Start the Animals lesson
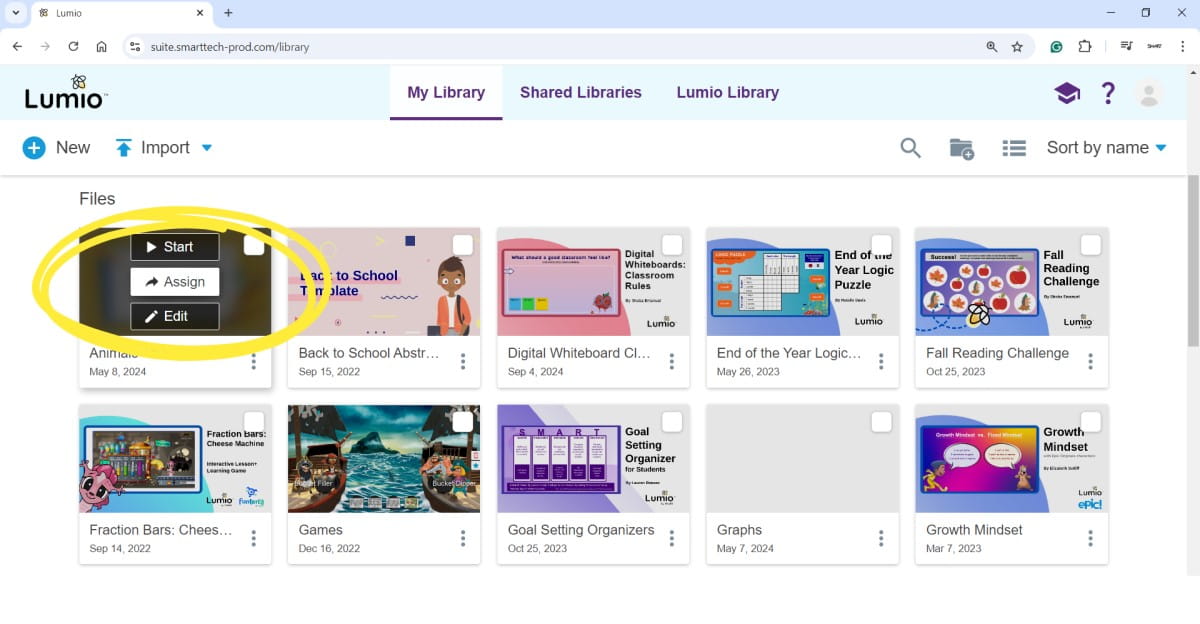Viewport: 1200px width, 624px height. [175, 246]
